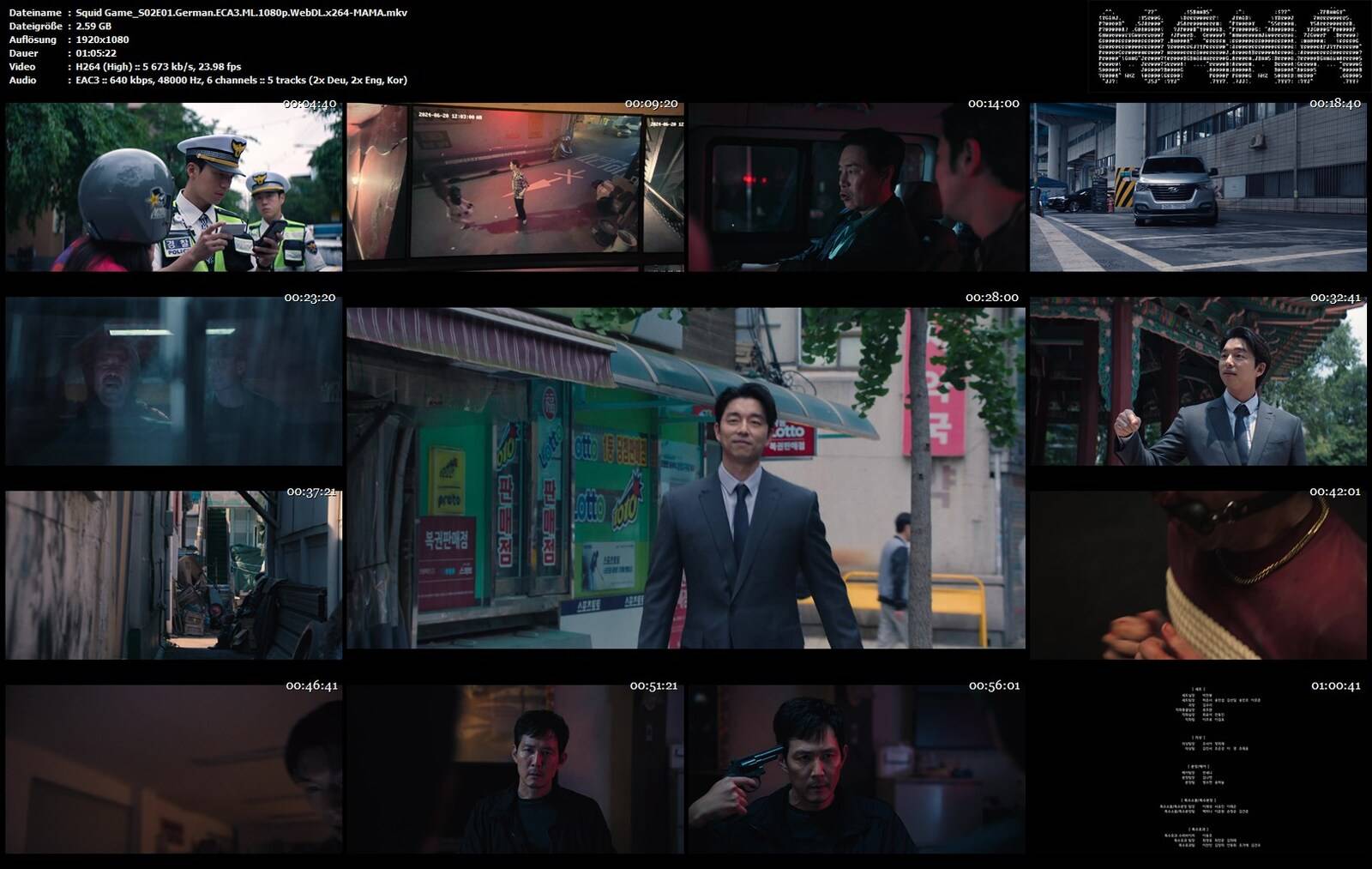Click the 00:09:20 timestamp
Viewport: 1372px width, 869px height.
click(652, 104)
